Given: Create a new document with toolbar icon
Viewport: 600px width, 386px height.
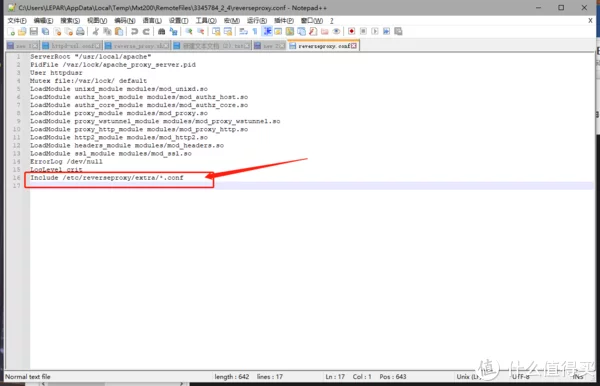Looking at the screenshot, I should click(x=11, y=32).
